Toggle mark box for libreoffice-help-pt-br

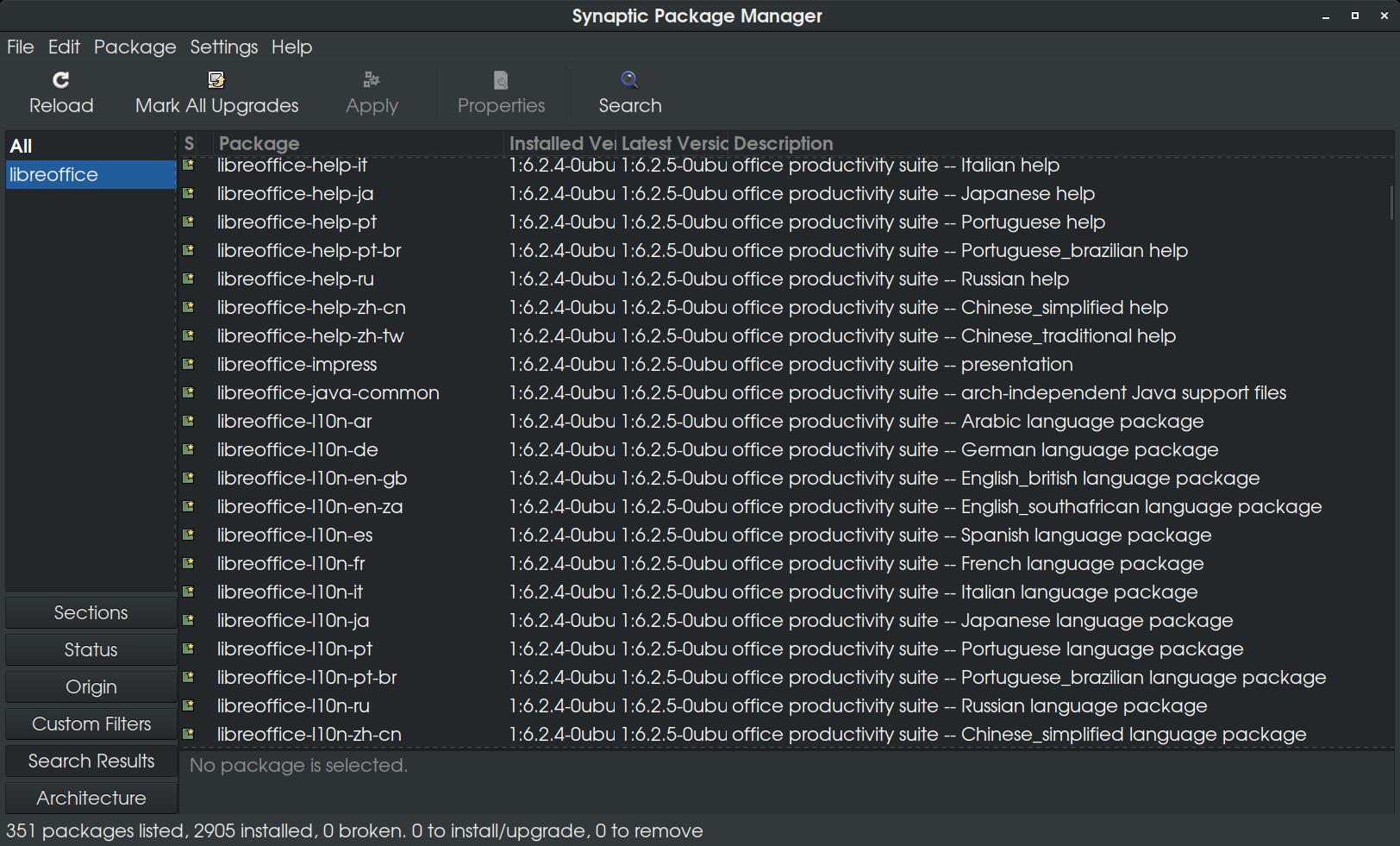pos(189,250)
